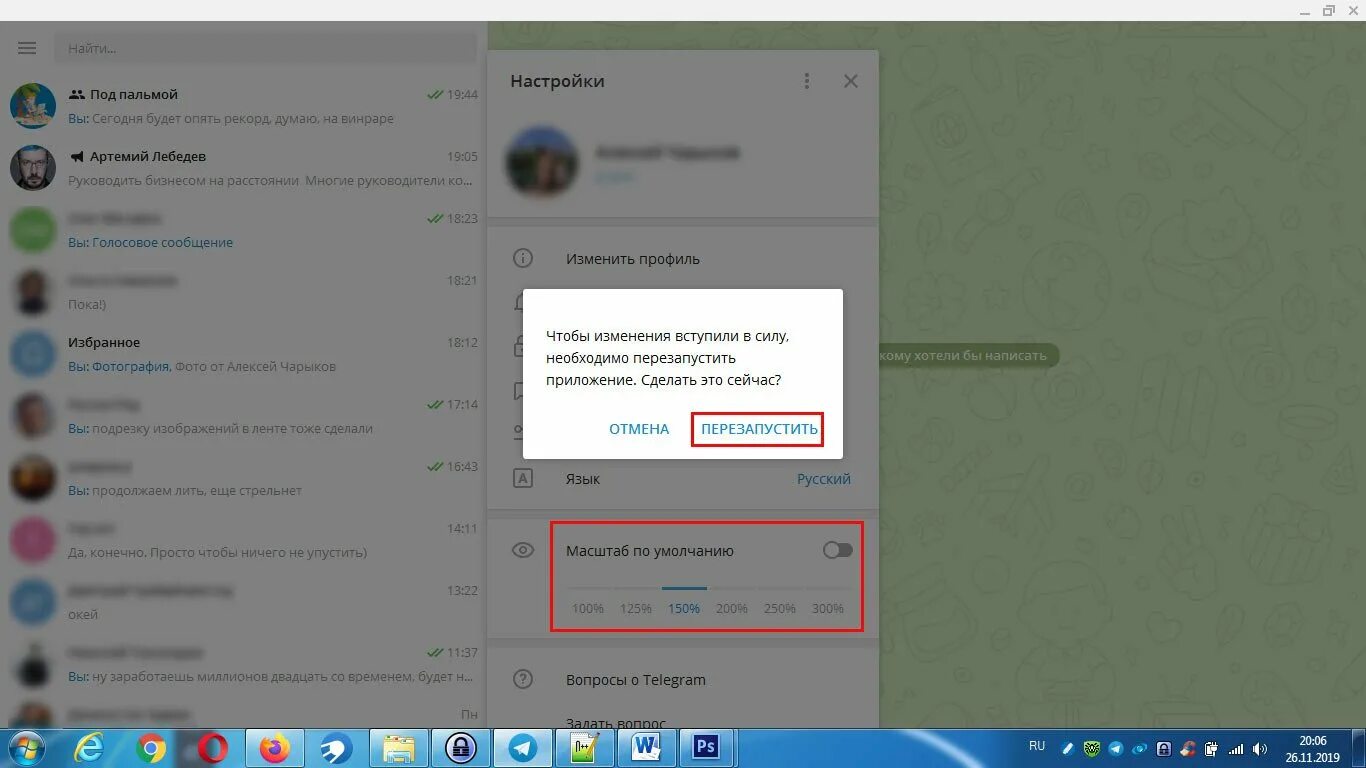1366x768 pixels.
Task: Close the Настройки settings panel
Action: click(x=851, y=81)
